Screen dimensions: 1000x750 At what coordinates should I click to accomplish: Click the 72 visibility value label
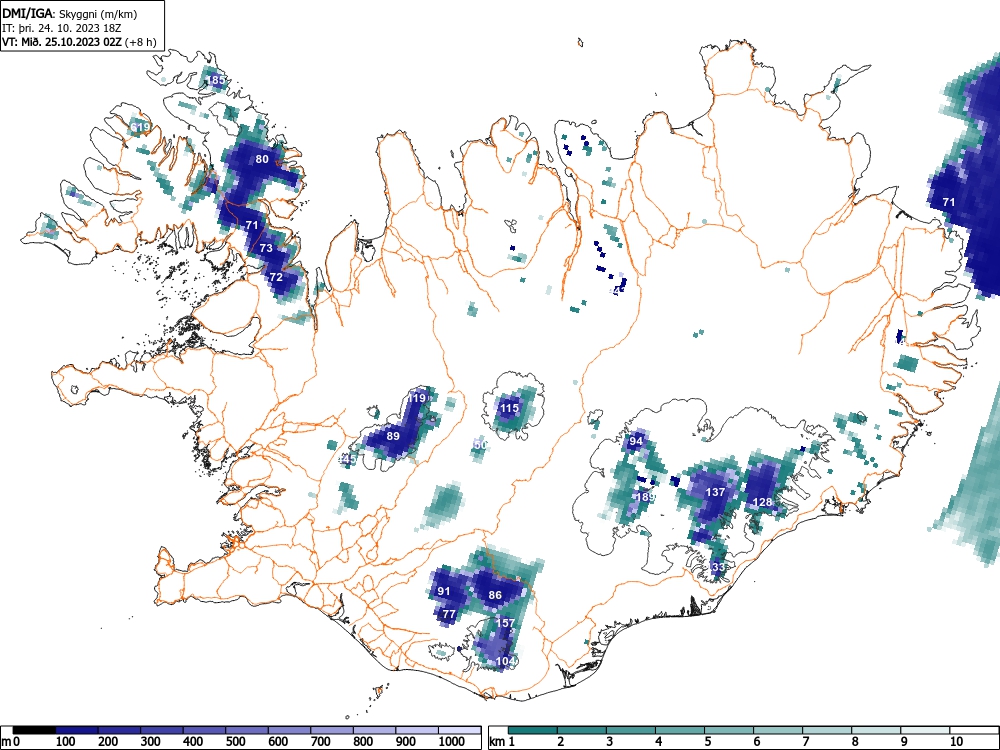[x=276, y=277]
